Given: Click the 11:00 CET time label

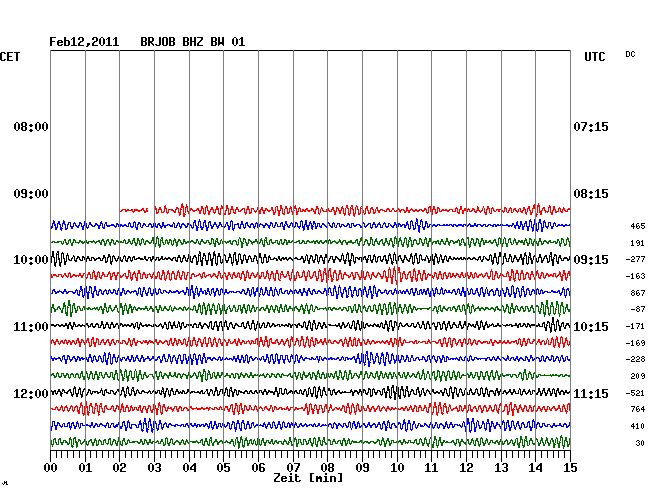Looking at the screenshot, I should coord(31,327).
